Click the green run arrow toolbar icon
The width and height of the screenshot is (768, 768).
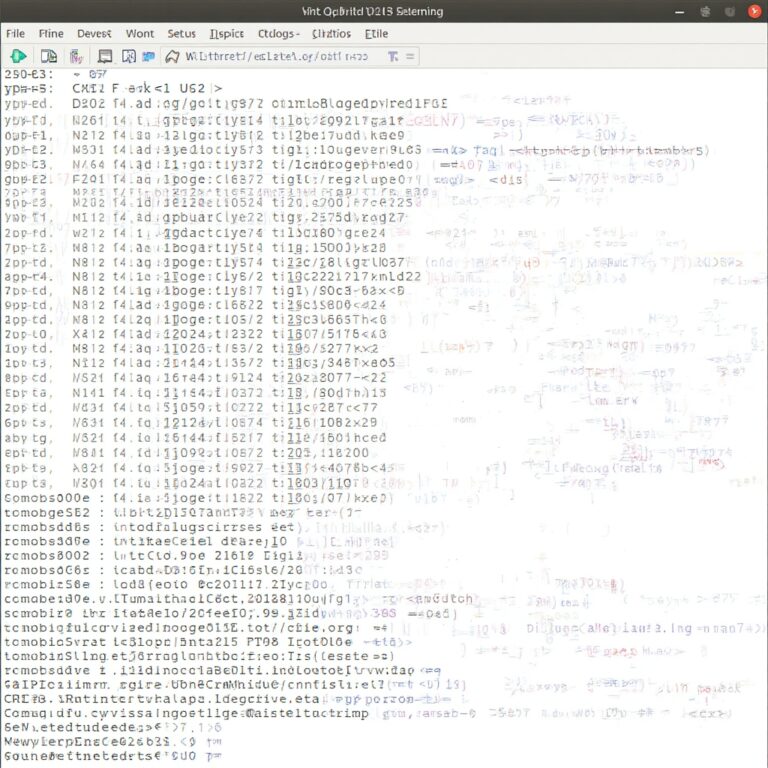[19, 56]
